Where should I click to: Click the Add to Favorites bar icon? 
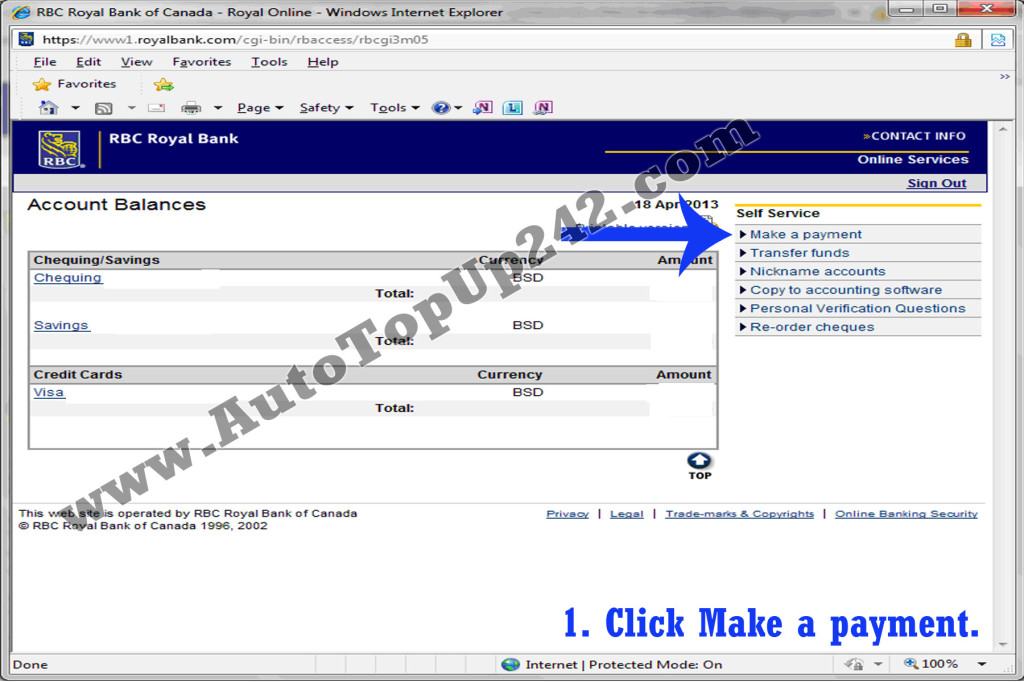163,84
